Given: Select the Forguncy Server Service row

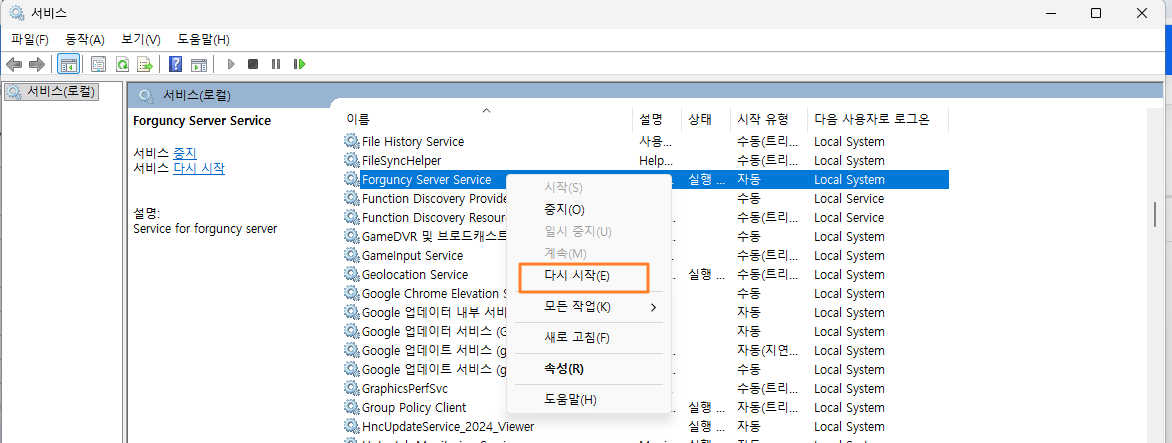Looking at the screenshot, I should tap(646, 179).
